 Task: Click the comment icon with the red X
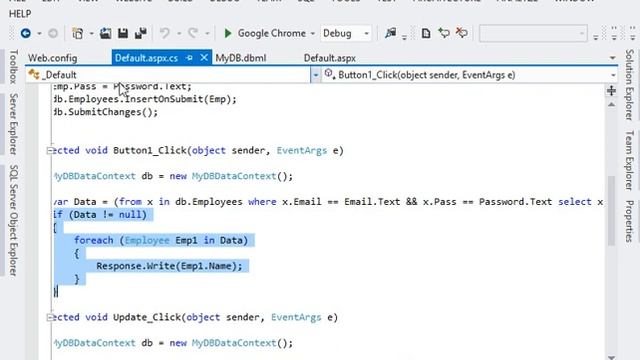coord(462,33)
